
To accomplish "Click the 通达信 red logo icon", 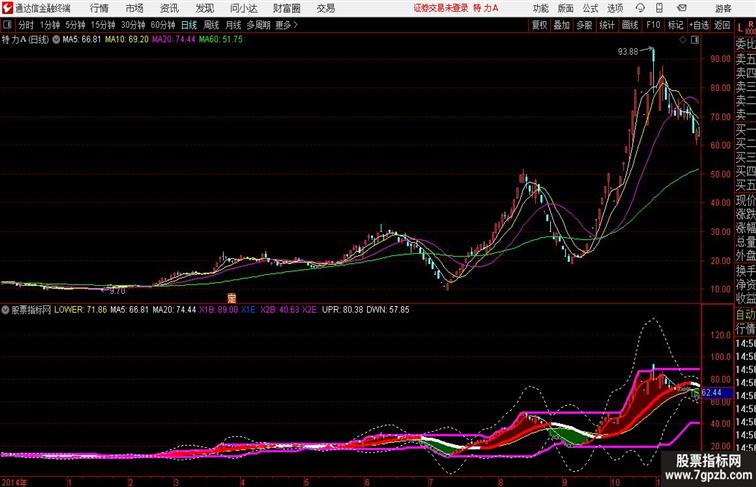I will 7,8.
